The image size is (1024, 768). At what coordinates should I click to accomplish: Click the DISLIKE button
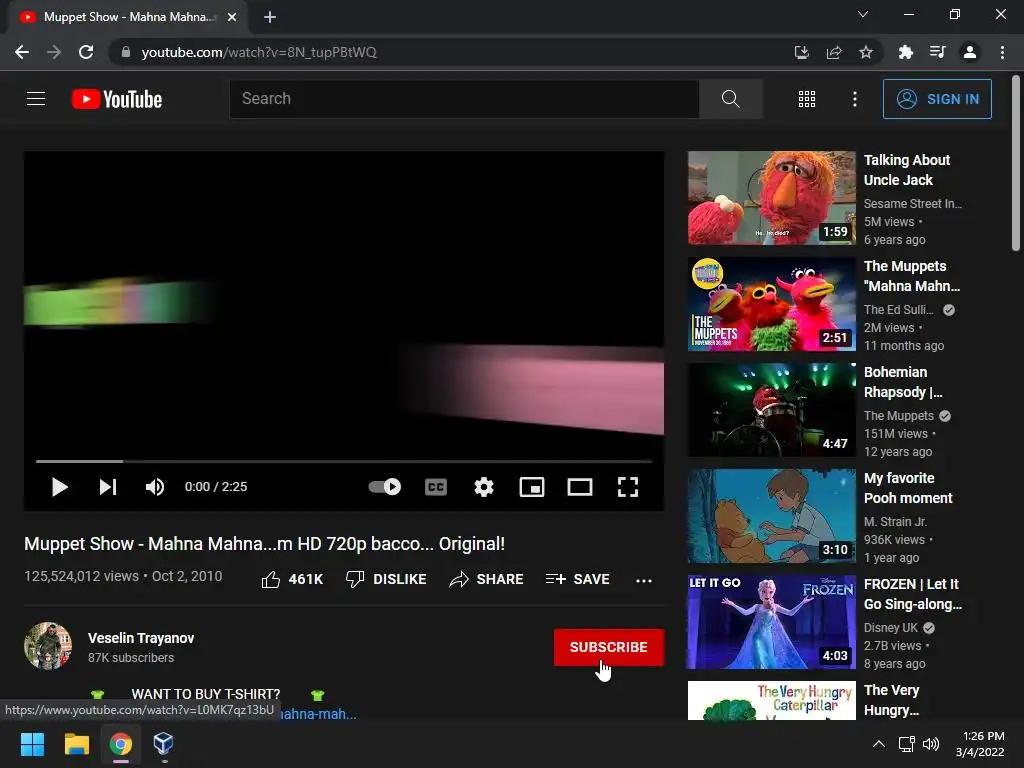tap(386, 579)
